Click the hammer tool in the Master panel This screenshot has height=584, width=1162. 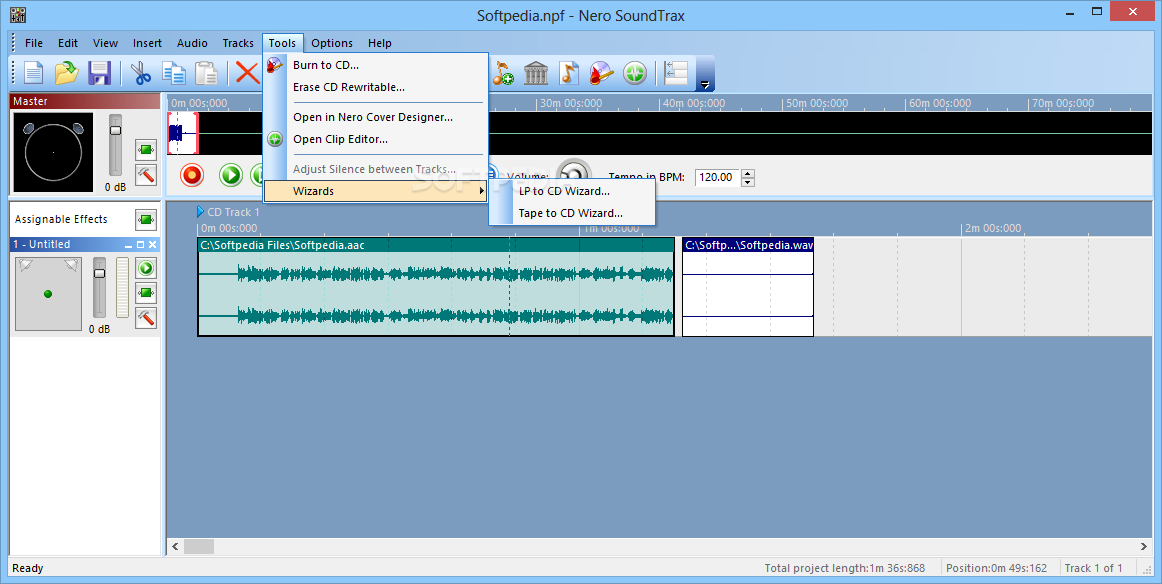coord(146,175)
